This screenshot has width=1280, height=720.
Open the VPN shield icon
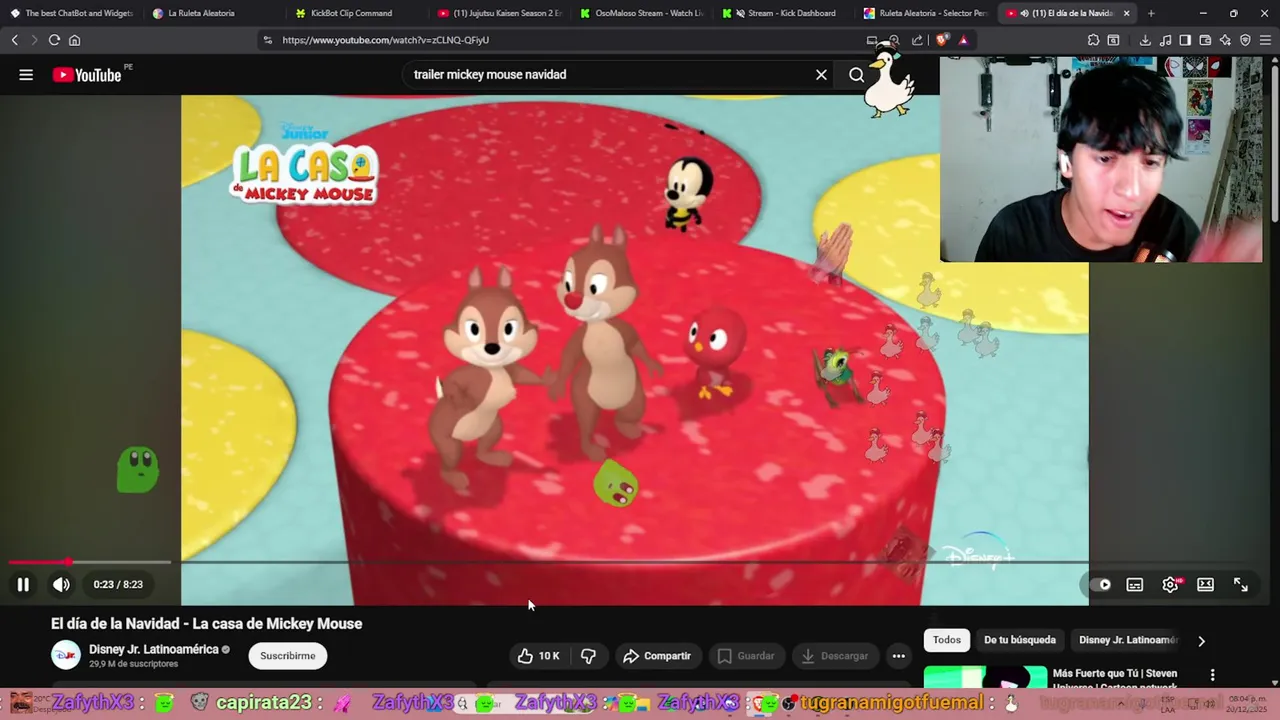(1245, 40)
